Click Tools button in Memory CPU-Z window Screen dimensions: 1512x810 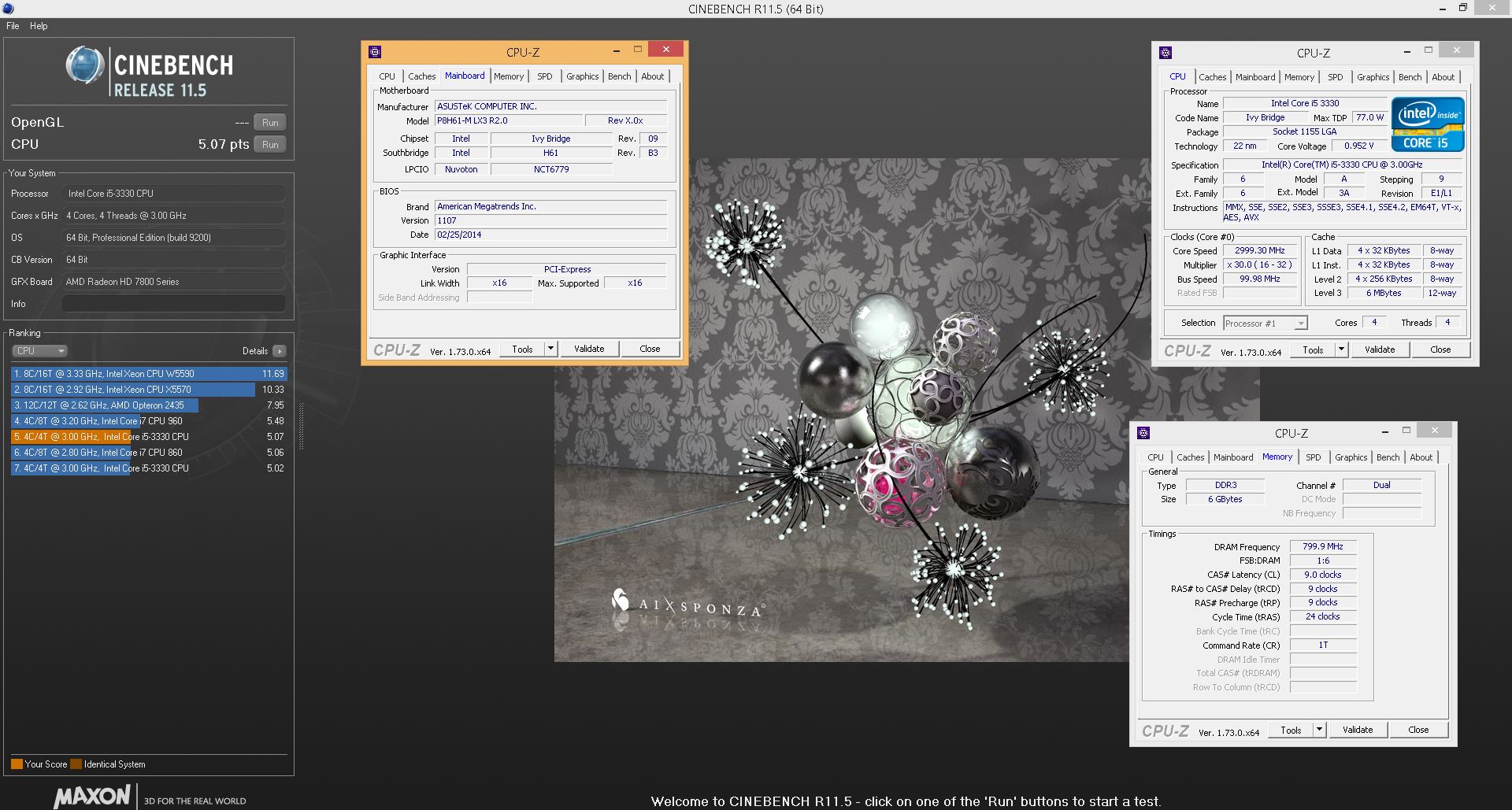point(1291,730)
